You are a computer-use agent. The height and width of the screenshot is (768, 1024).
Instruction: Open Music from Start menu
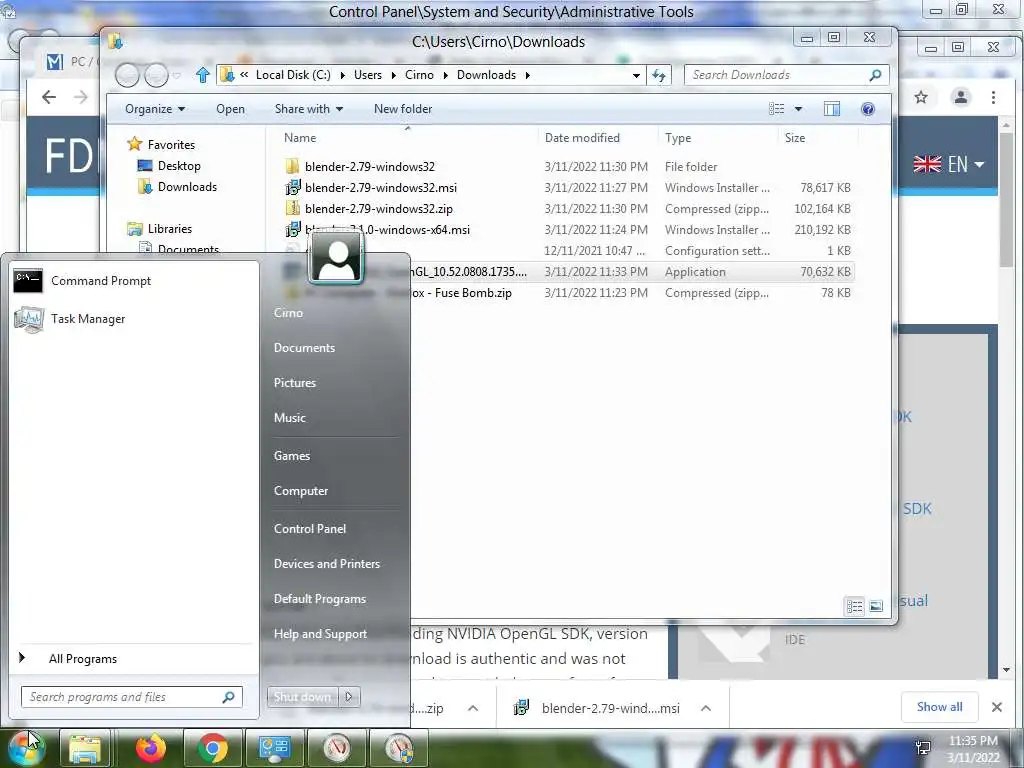[x=289, y=418]
